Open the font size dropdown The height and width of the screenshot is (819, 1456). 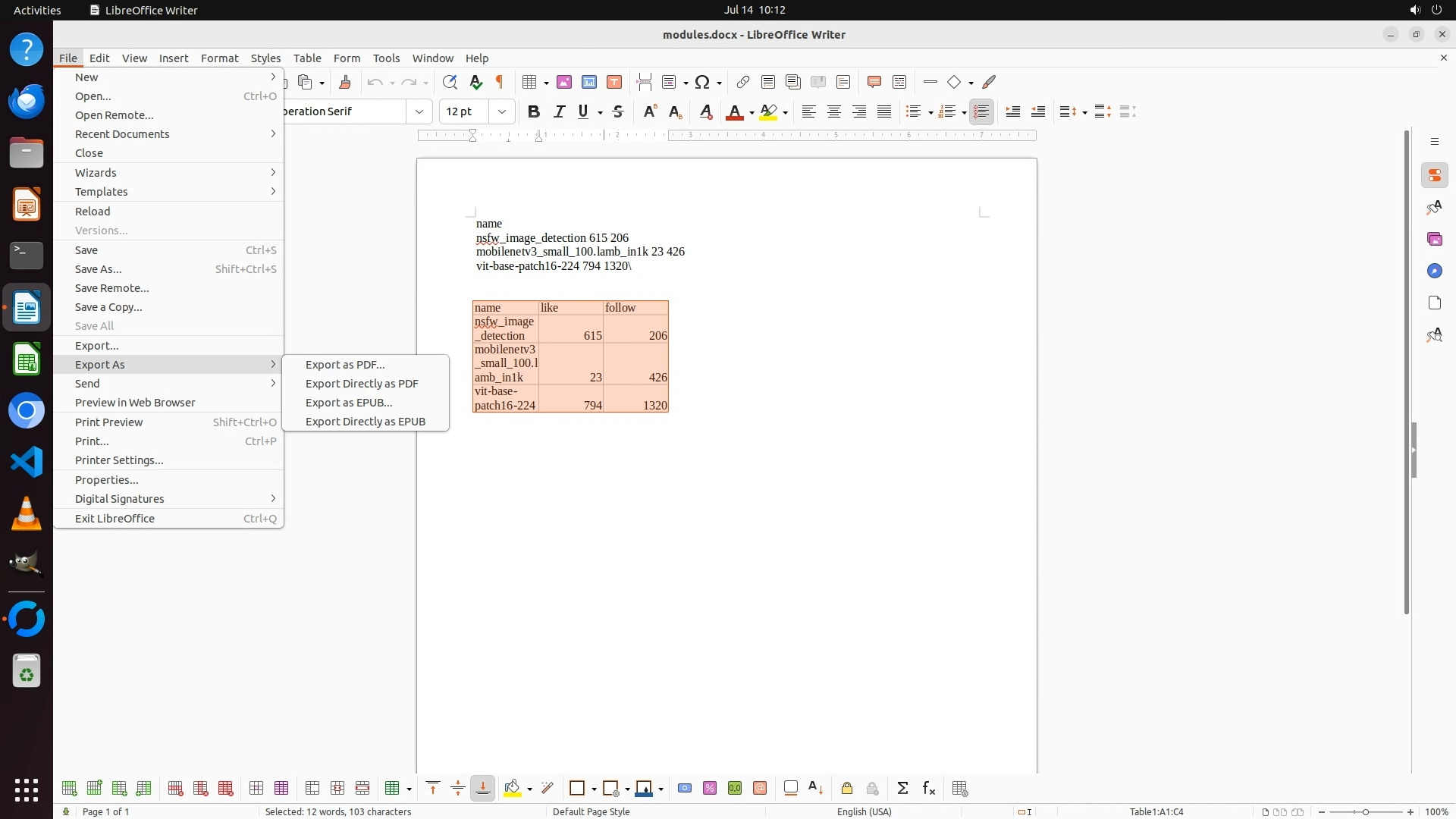[x=501, y=111]
